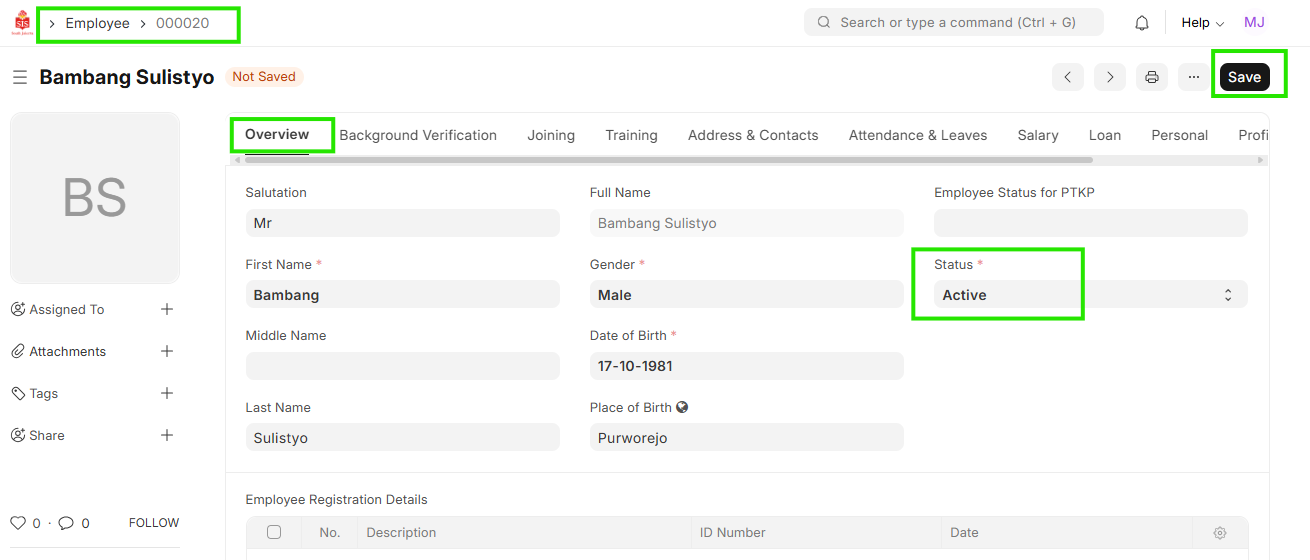The image size is (1310, 560).
Task: Click the horizontal tab scrollbar
Action: point(668,159)
